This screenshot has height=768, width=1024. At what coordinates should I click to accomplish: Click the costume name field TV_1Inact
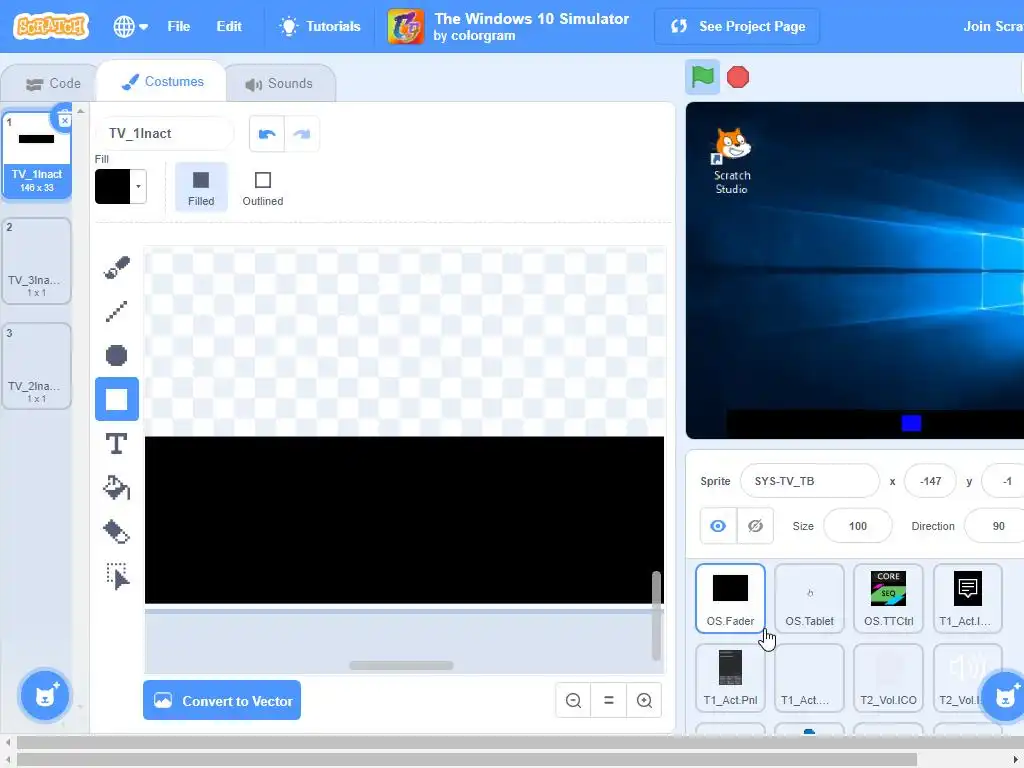pyautogui.click(x=165, y=133)
